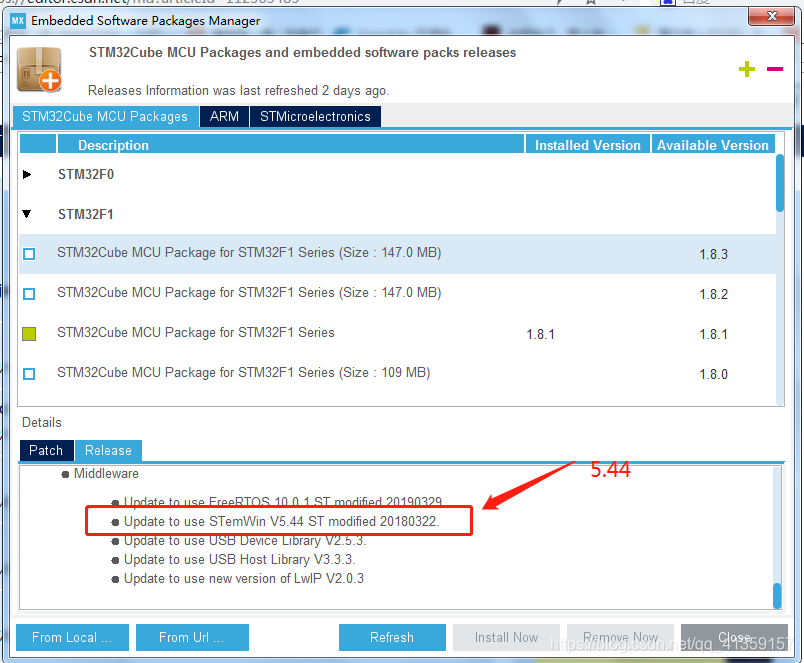The image size is (804, 663).
Task: Select the package row with 109 MB size
Action: pyautogui.click(x=397, y=374)
